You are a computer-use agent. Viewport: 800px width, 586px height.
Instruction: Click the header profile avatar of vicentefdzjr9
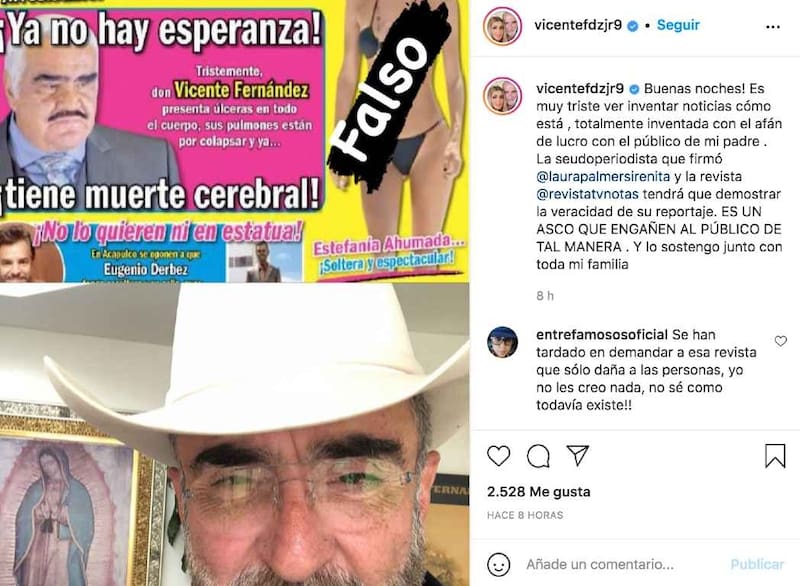pyautogui.click(x=502, y=26)
